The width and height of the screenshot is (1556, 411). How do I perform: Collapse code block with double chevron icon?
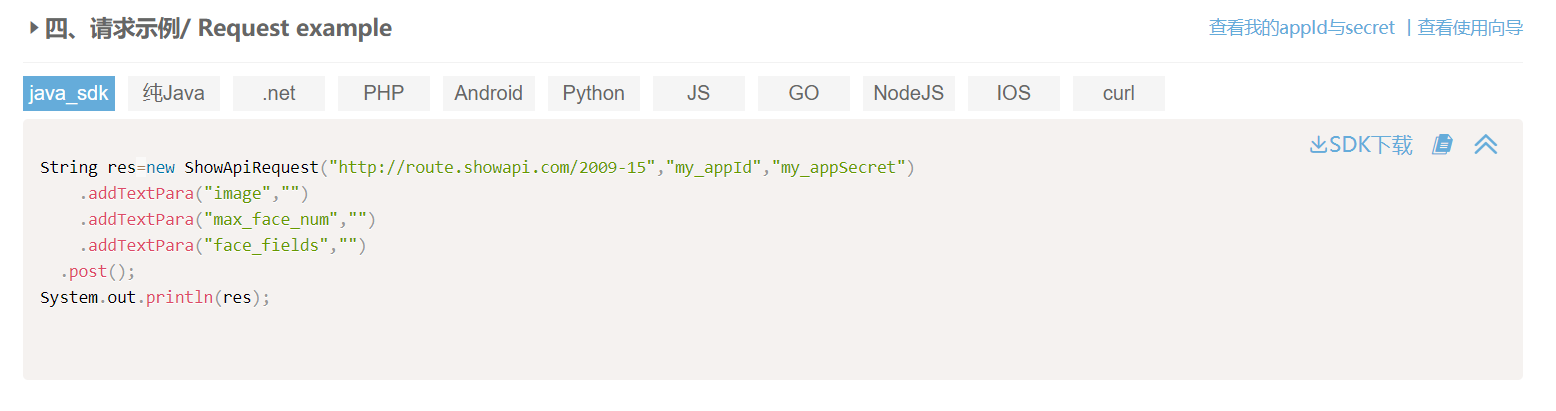click(1486, 145)
